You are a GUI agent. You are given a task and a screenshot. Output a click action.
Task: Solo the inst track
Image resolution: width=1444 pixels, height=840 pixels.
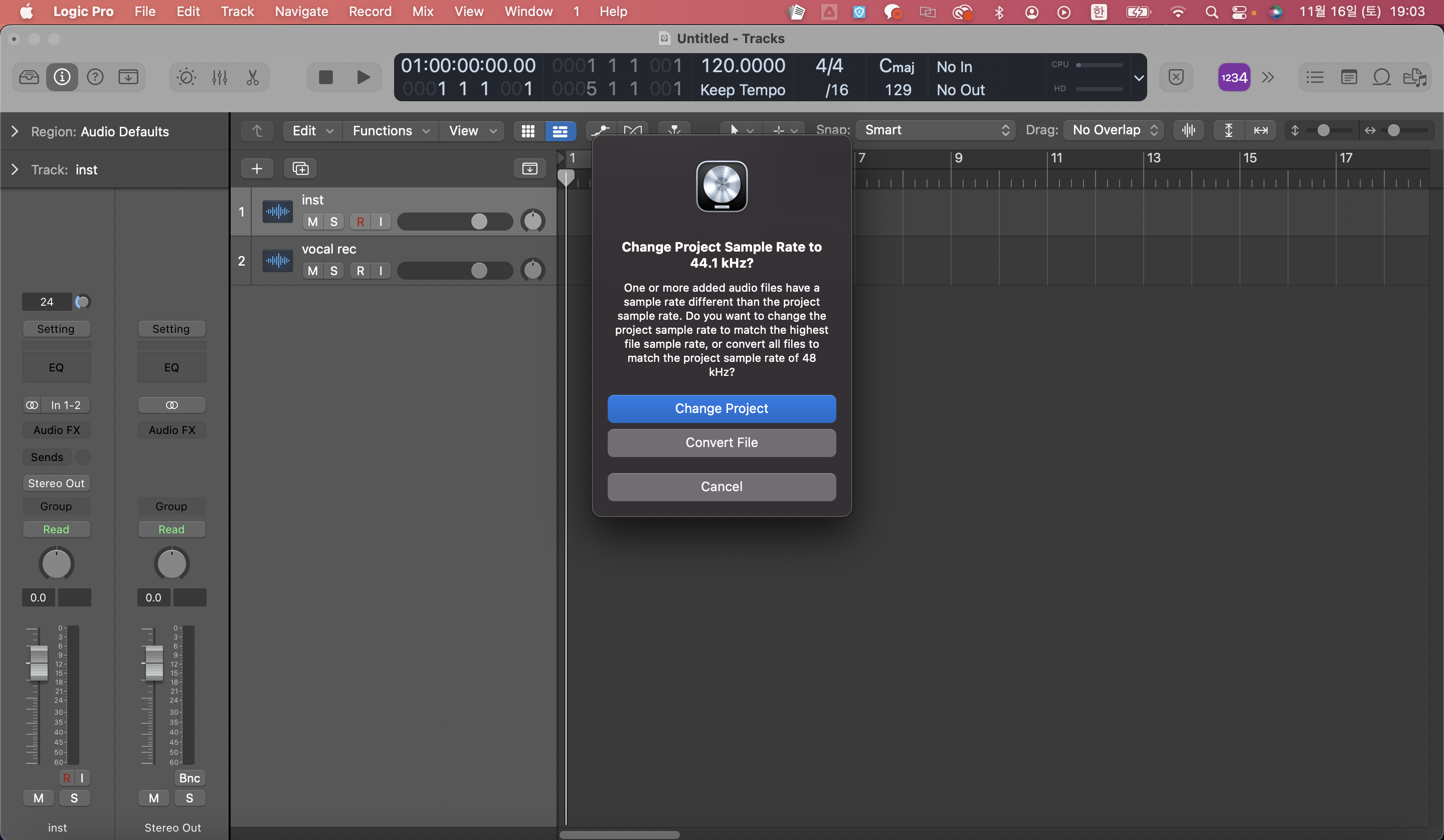334,222
